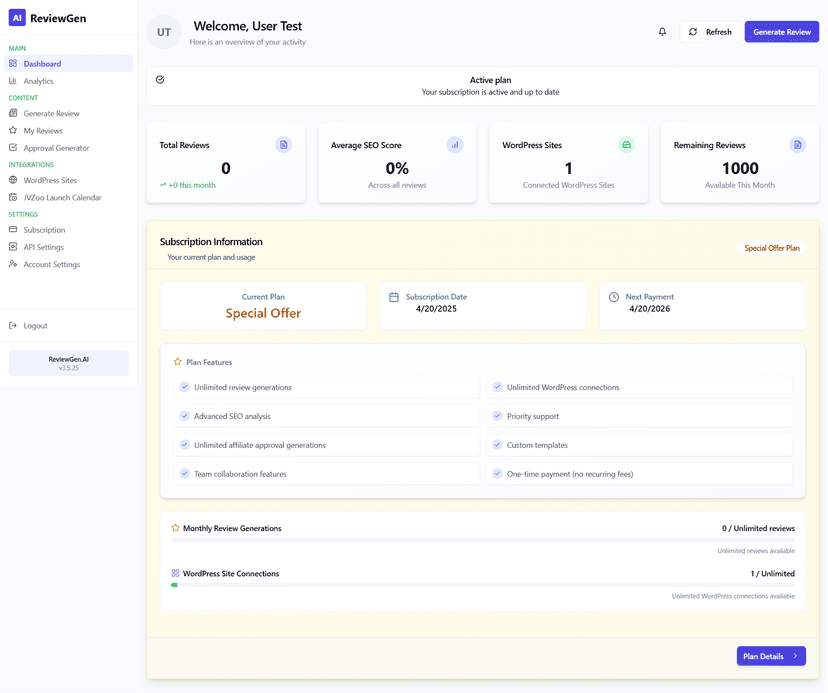Refresh the dashboard data

710,32
